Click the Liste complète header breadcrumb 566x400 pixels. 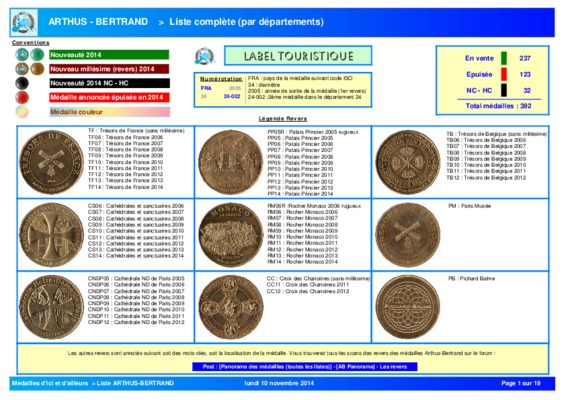[247, 22]
